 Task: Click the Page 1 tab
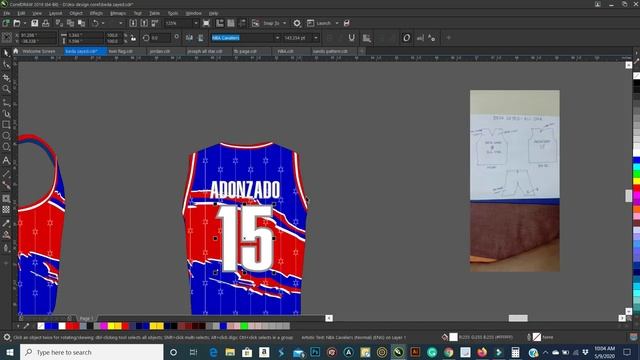[87, 318]
